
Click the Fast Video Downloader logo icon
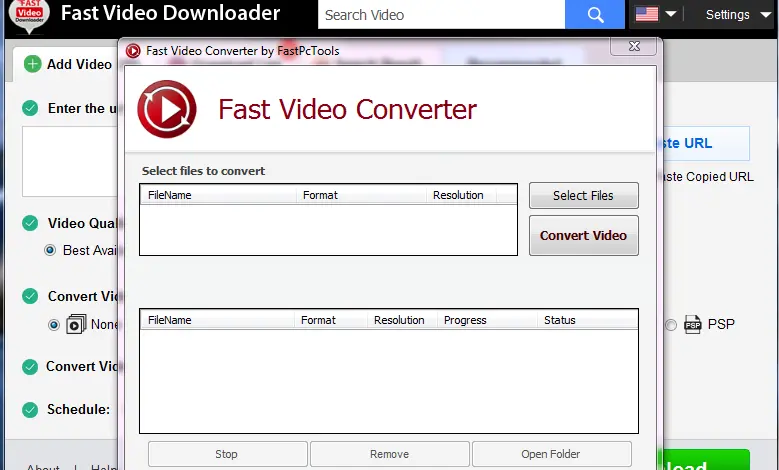pyautogui.click(x=29, y=16)
